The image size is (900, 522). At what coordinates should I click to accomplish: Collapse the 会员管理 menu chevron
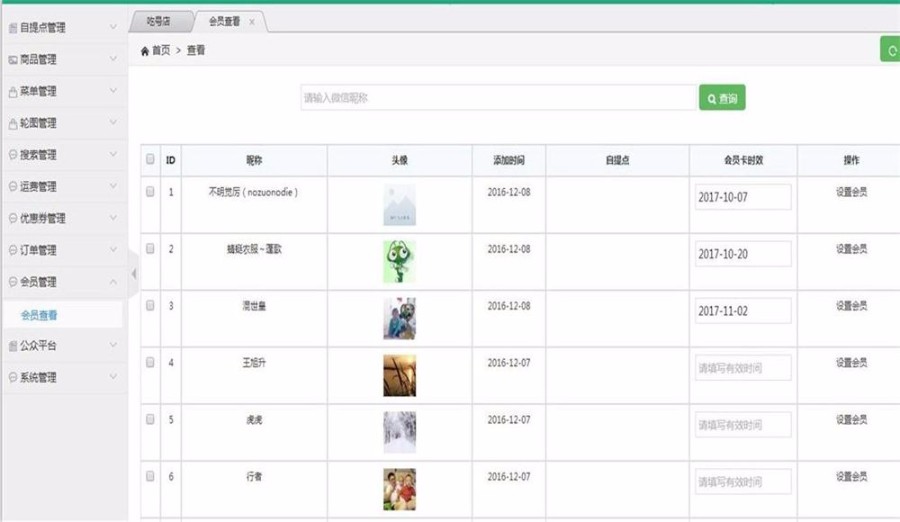(x=113, y=282)
